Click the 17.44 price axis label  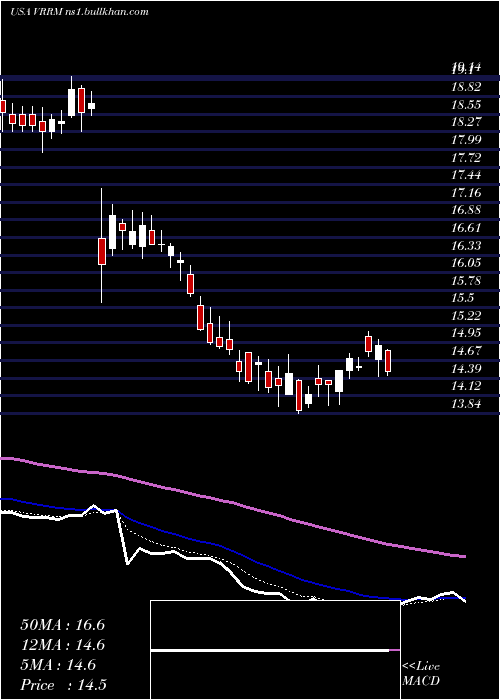pyautogui.click(x=467, y=175)
